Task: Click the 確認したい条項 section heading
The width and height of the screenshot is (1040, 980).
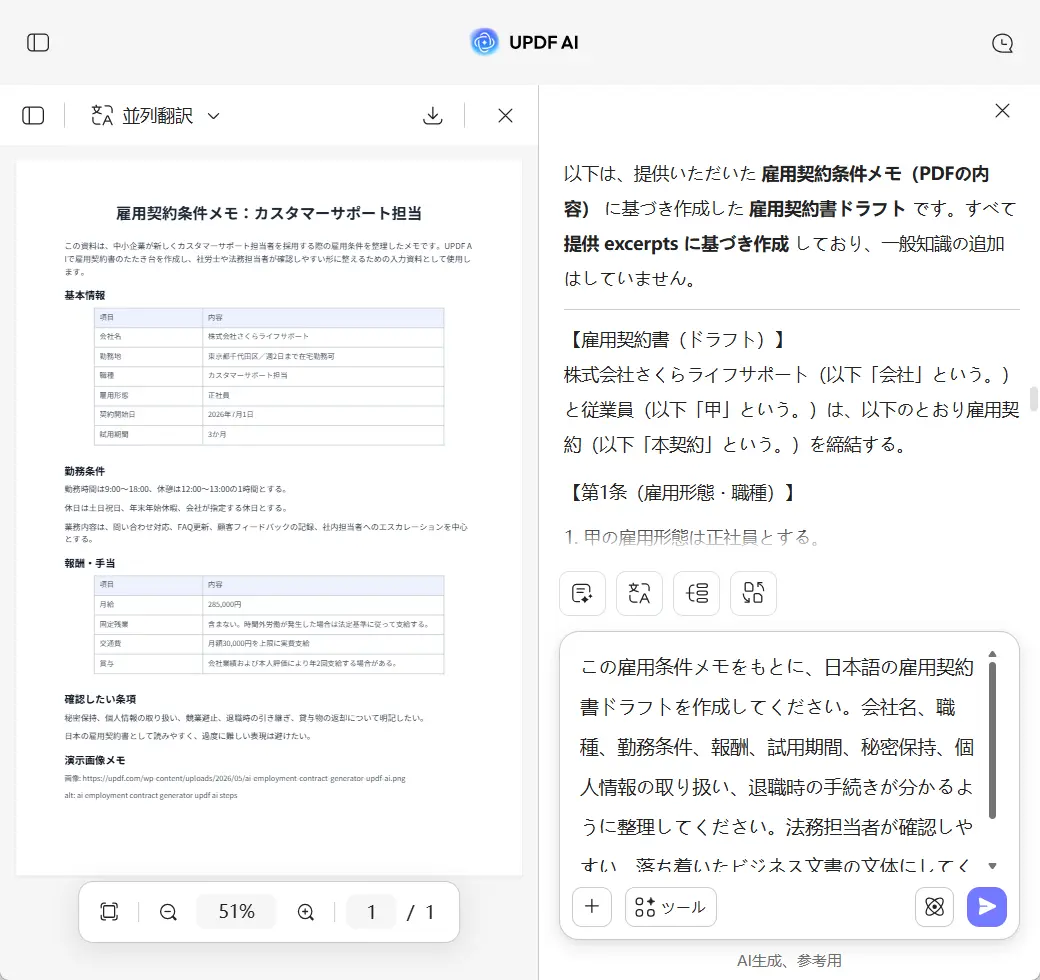Action: pyautogui.click(x=100, y=699)
